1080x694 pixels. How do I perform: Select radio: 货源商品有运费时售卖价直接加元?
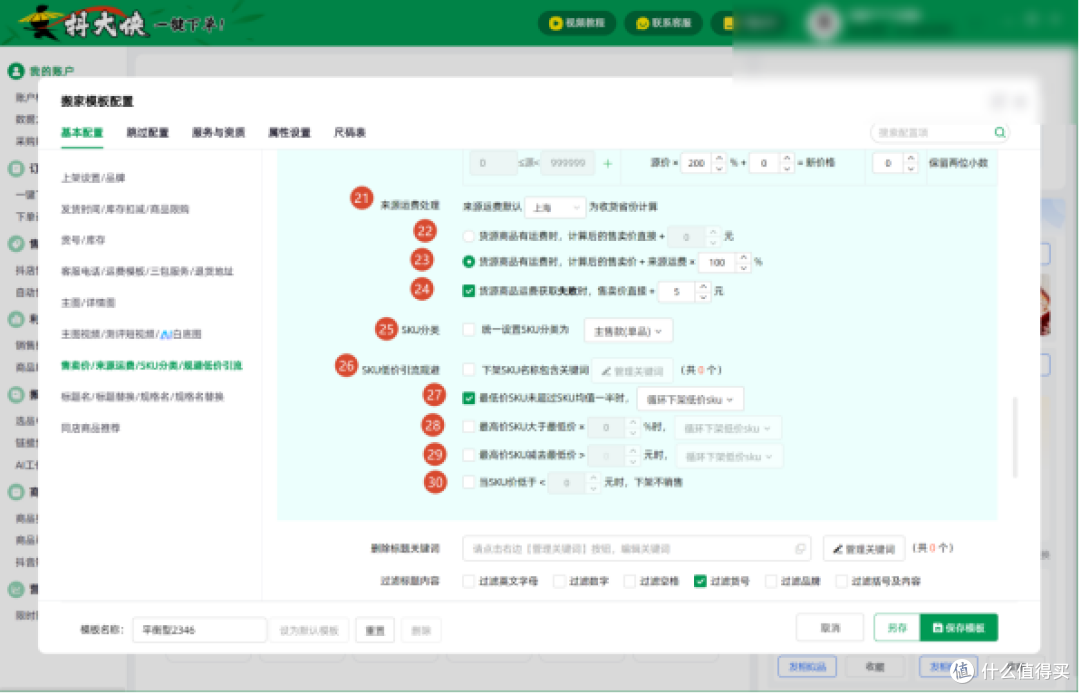[x=468, y=236]
